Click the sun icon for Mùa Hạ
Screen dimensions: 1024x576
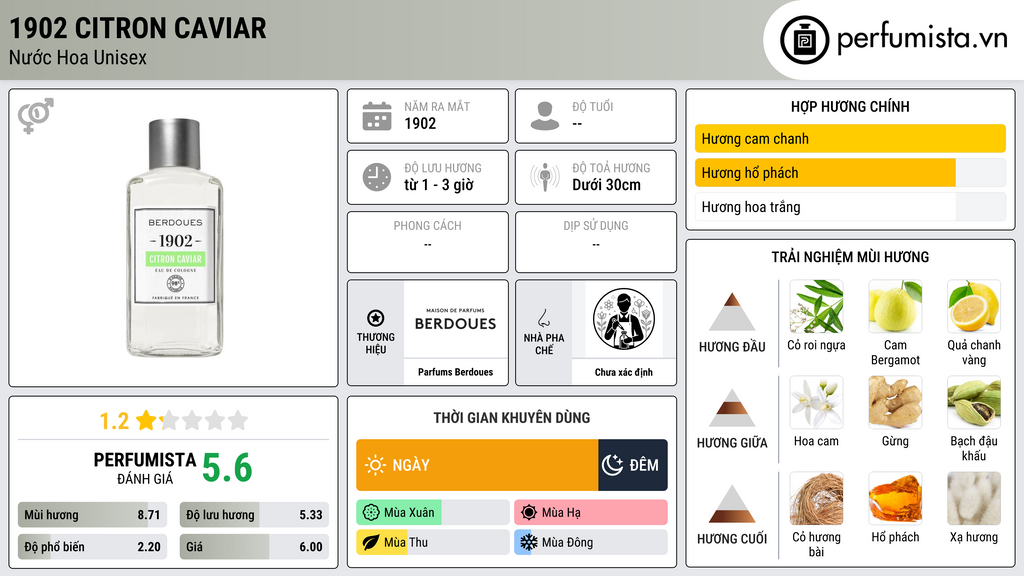coord(529,513)
